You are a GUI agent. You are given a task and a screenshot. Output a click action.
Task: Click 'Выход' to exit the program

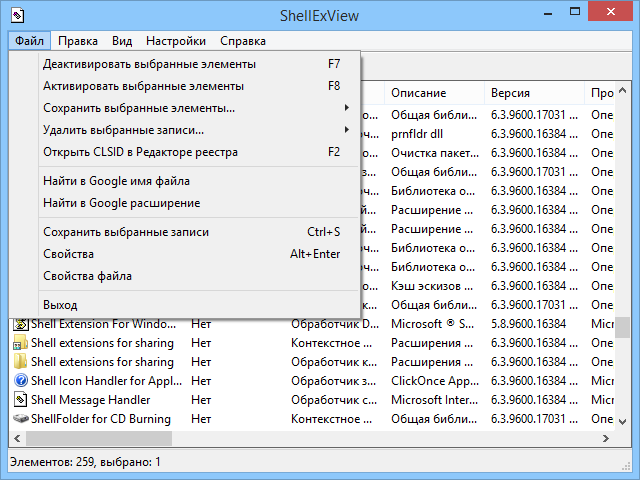click(60, 305)
